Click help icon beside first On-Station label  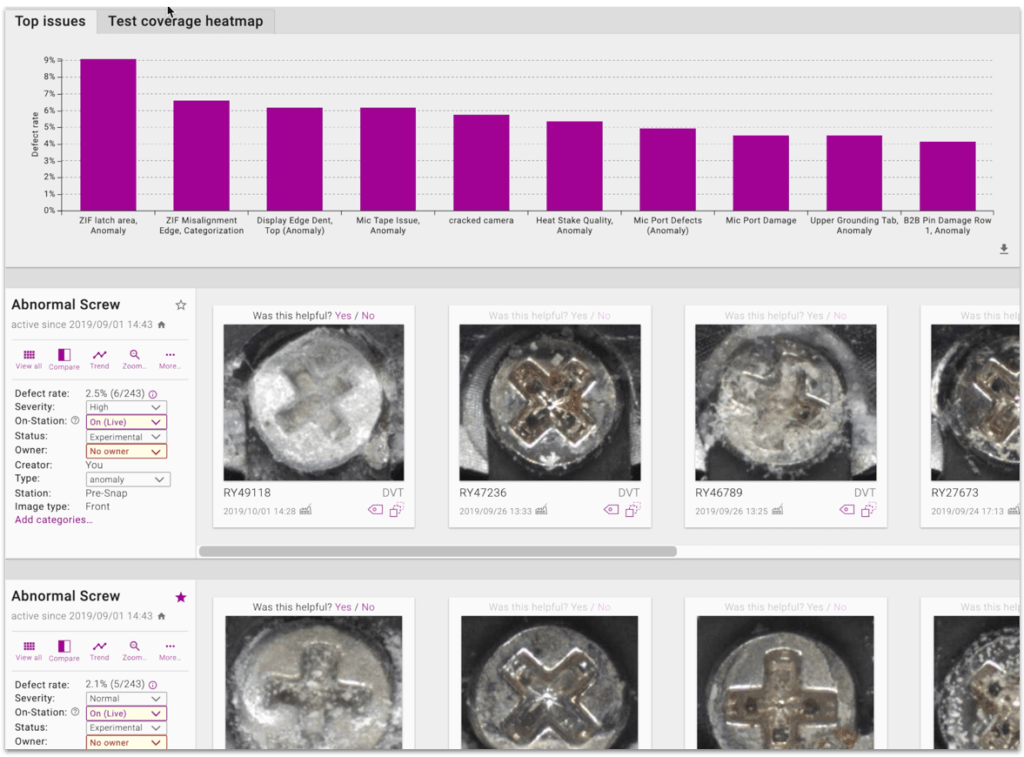pyautogui.click(x=75, y=421)
